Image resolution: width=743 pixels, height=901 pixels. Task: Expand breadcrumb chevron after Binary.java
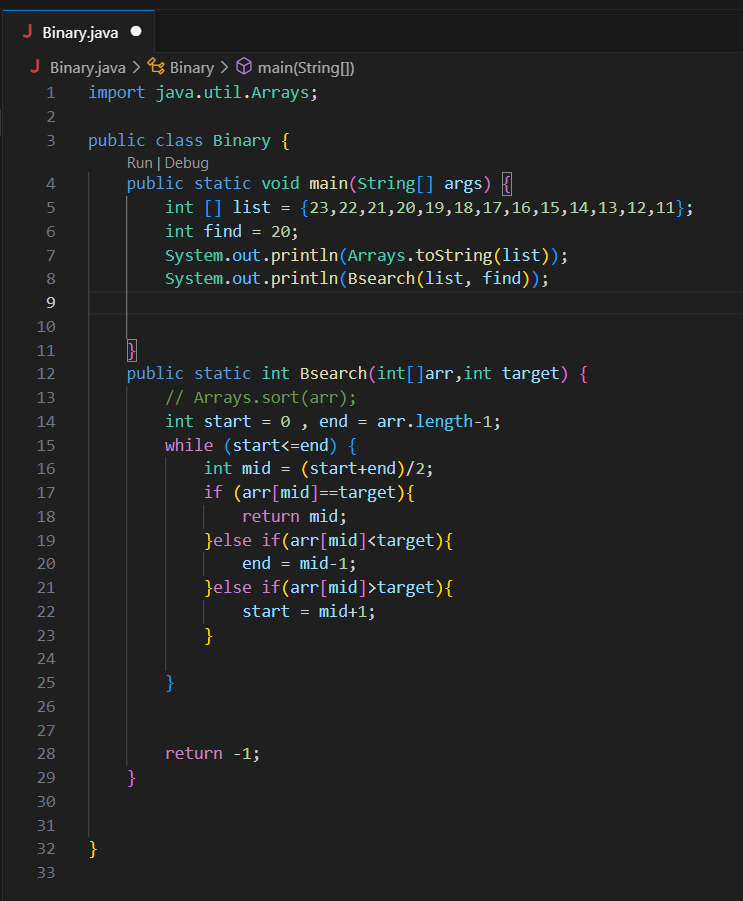136,68
